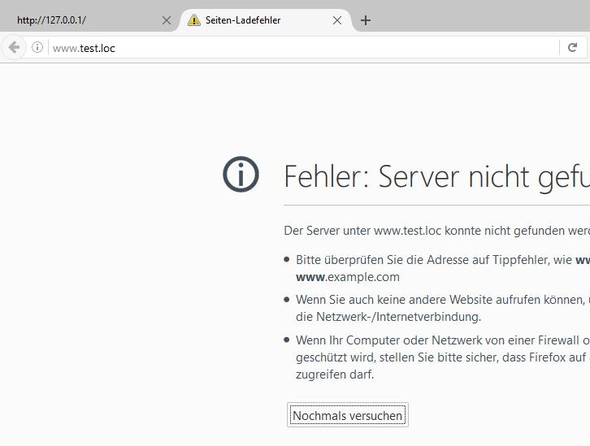Reload the page with the refresh icon
590x446 pixels.
tap(573, 47)
